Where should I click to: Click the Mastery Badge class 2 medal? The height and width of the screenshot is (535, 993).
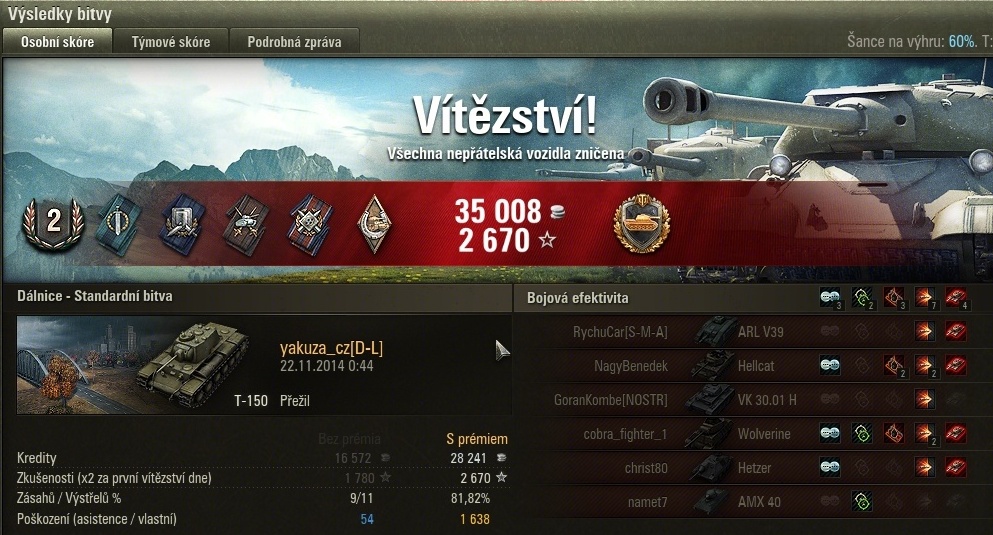(53, 222)
